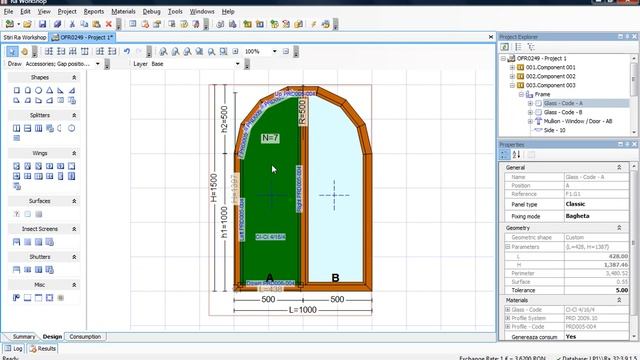Choose the circular splitter icon
Image resolution: width=640 pixels, height=360 pixels.
71,128
